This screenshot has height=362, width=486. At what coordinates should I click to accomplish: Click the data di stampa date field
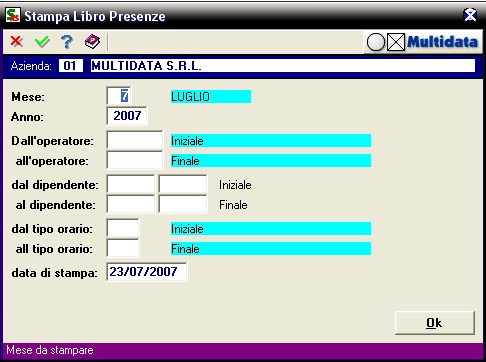(147, 272)
